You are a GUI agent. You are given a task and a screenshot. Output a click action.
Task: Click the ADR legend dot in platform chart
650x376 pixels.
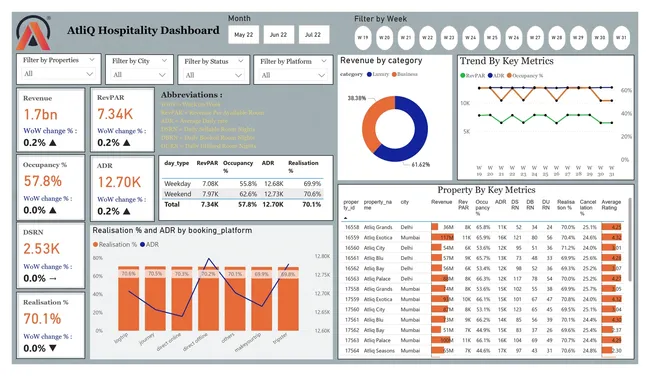pyautogui.click(x=142, y=245)
